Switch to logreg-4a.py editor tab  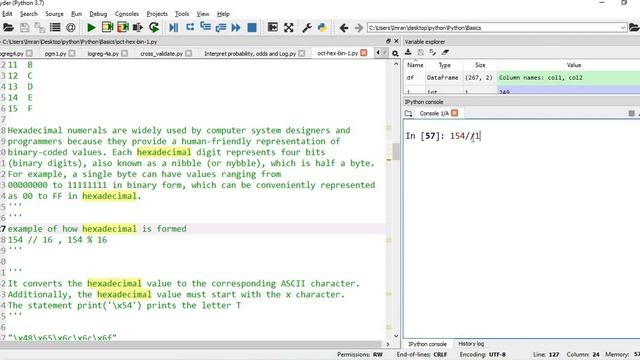coord(103,53)
